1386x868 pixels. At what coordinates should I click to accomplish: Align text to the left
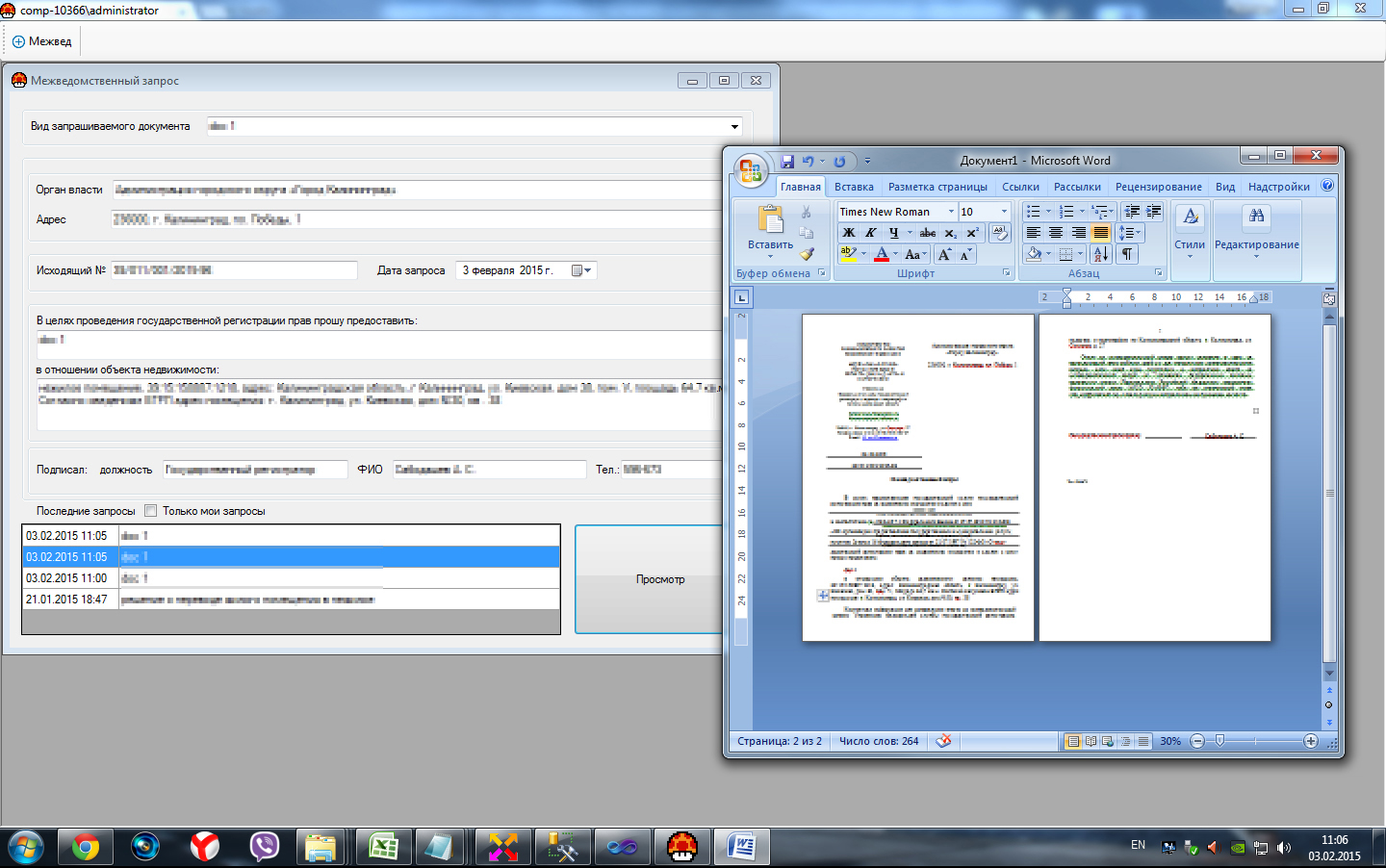point(1034,233)
